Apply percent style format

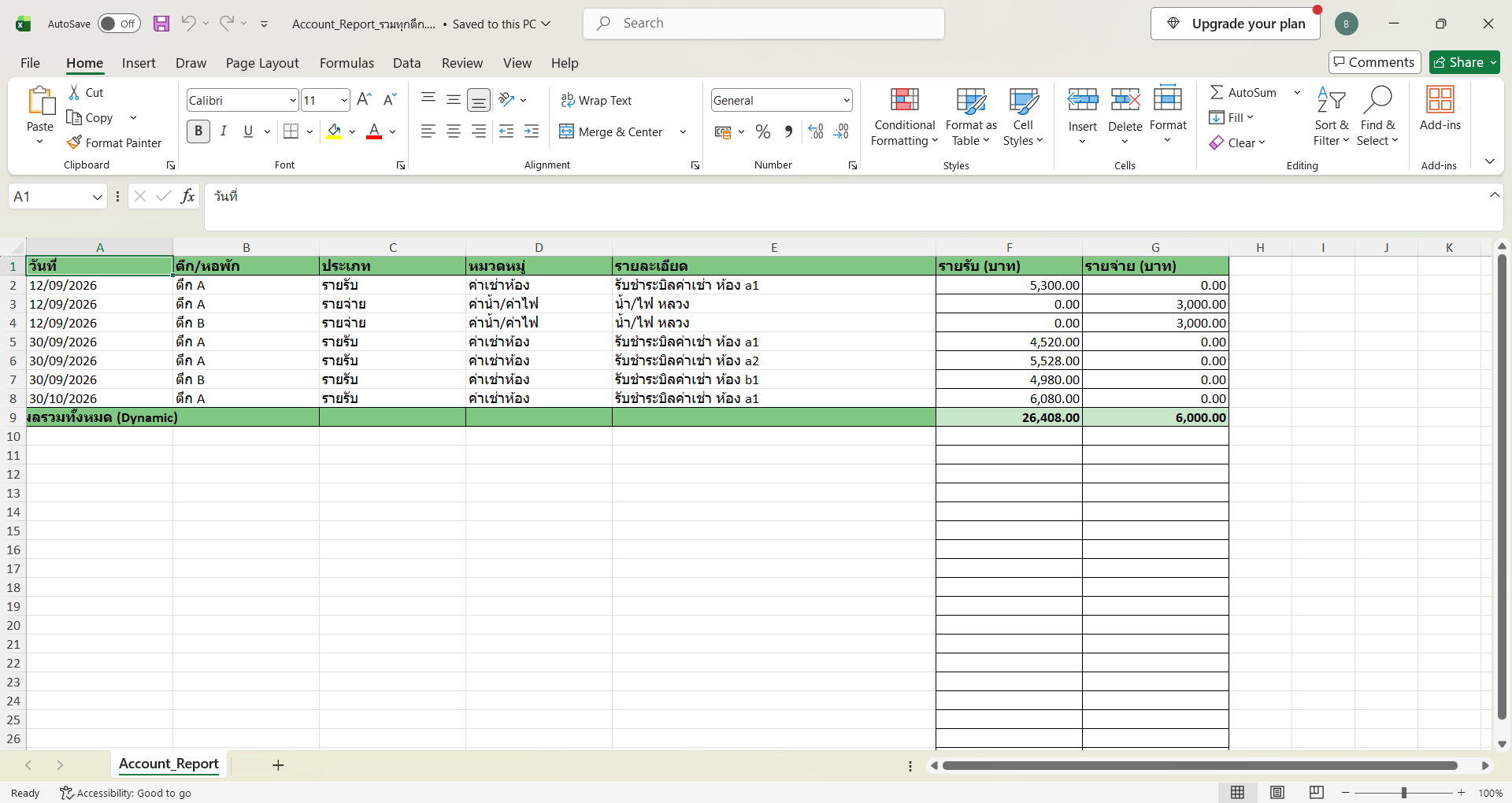pyautogui.click(x=763, y=131)
